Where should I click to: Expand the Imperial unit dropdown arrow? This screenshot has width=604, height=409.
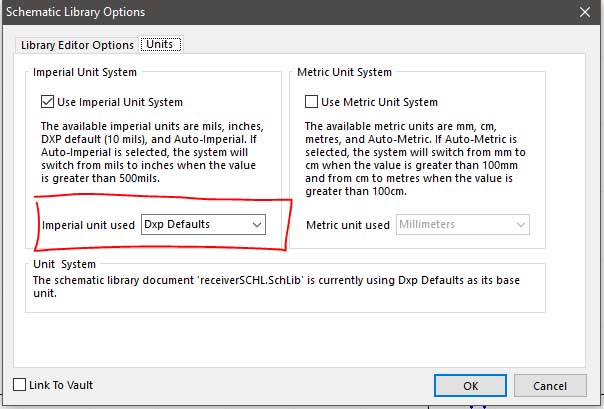click(x=257, y=225)
